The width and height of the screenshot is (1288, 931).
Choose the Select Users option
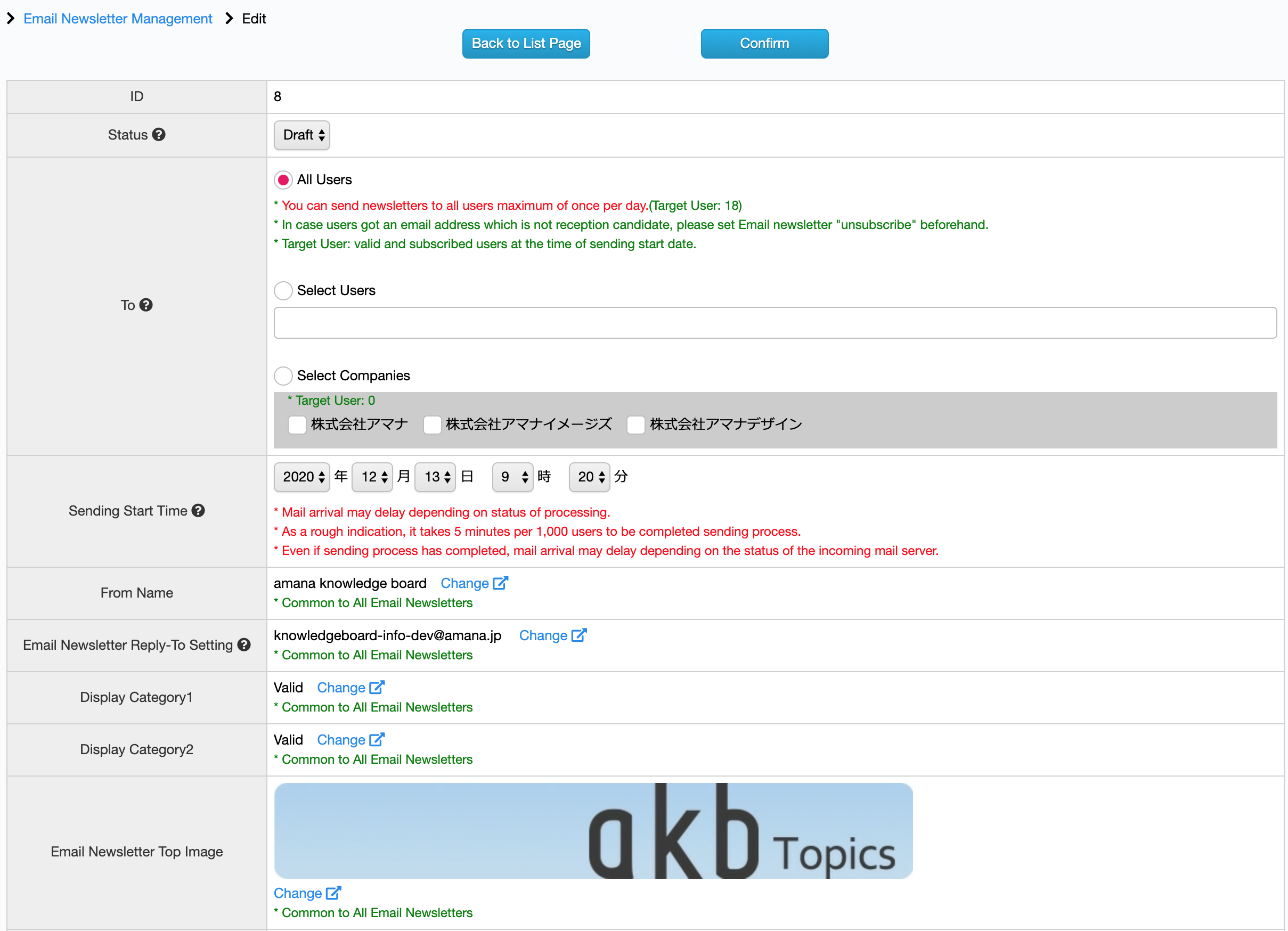(283, 290)
